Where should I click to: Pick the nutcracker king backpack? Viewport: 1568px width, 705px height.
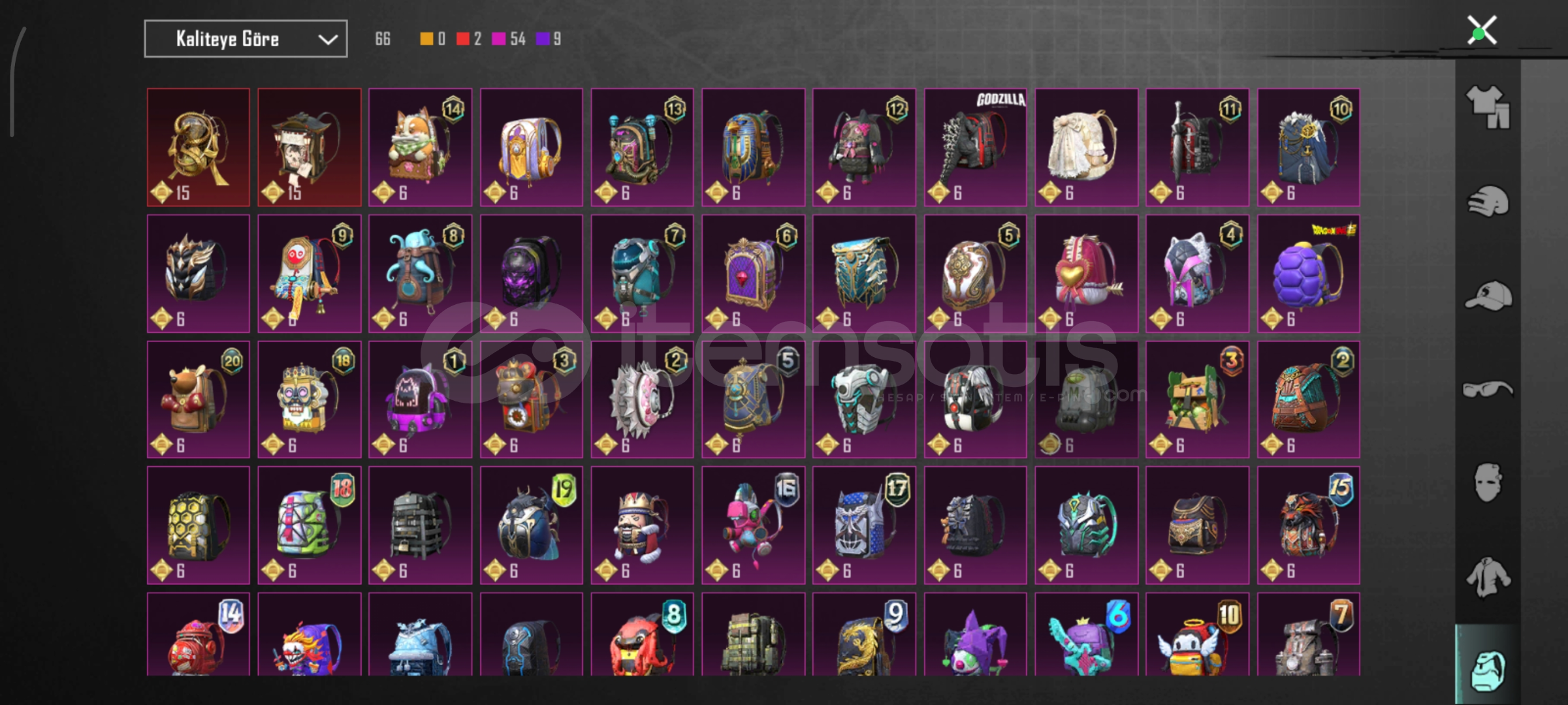(642, 525)
